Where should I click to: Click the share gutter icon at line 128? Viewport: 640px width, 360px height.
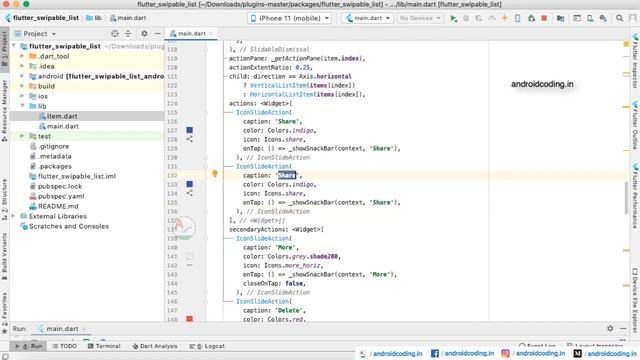(x=189, y=139)
